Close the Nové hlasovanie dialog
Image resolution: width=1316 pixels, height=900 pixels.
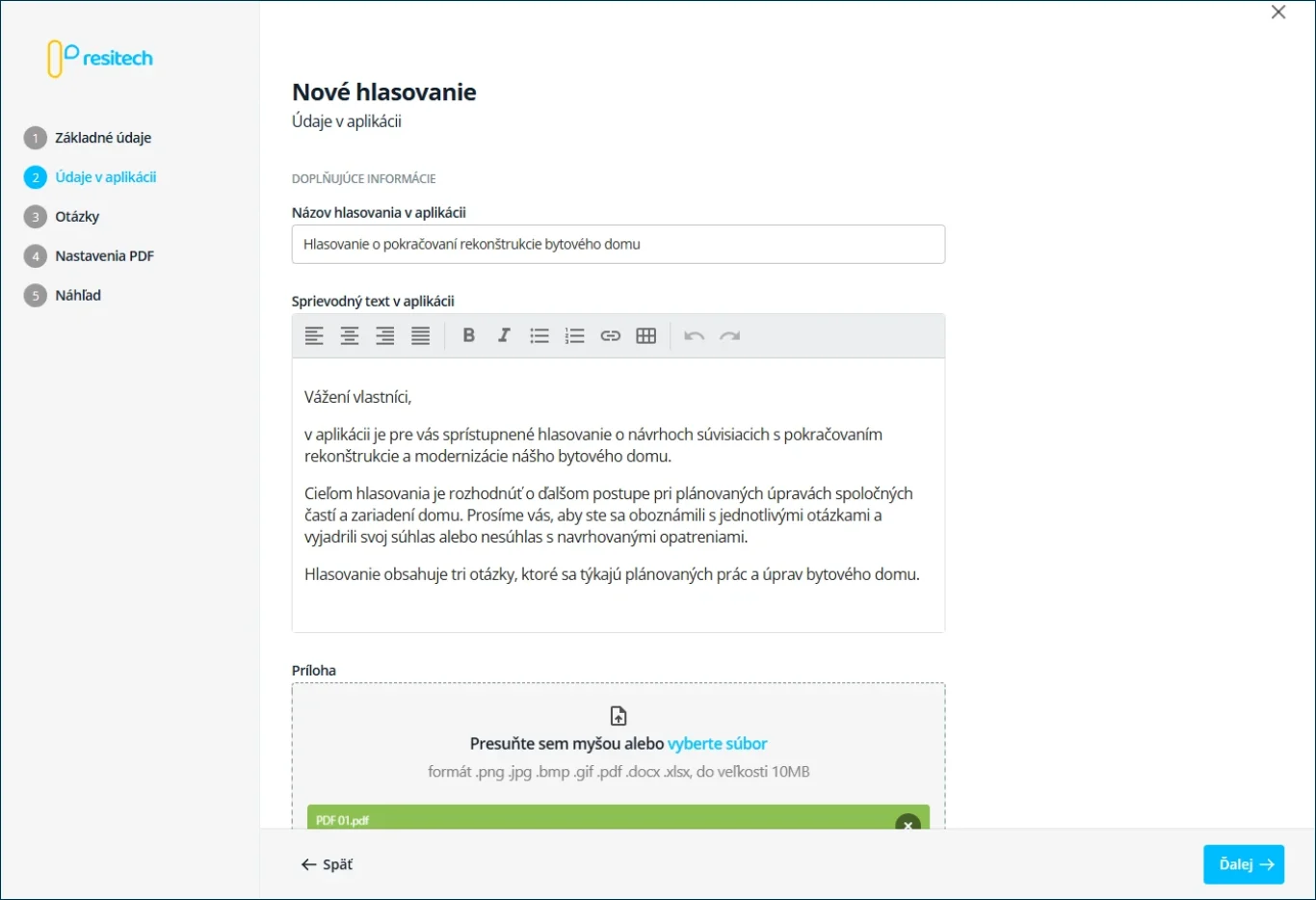point(1278,13)
